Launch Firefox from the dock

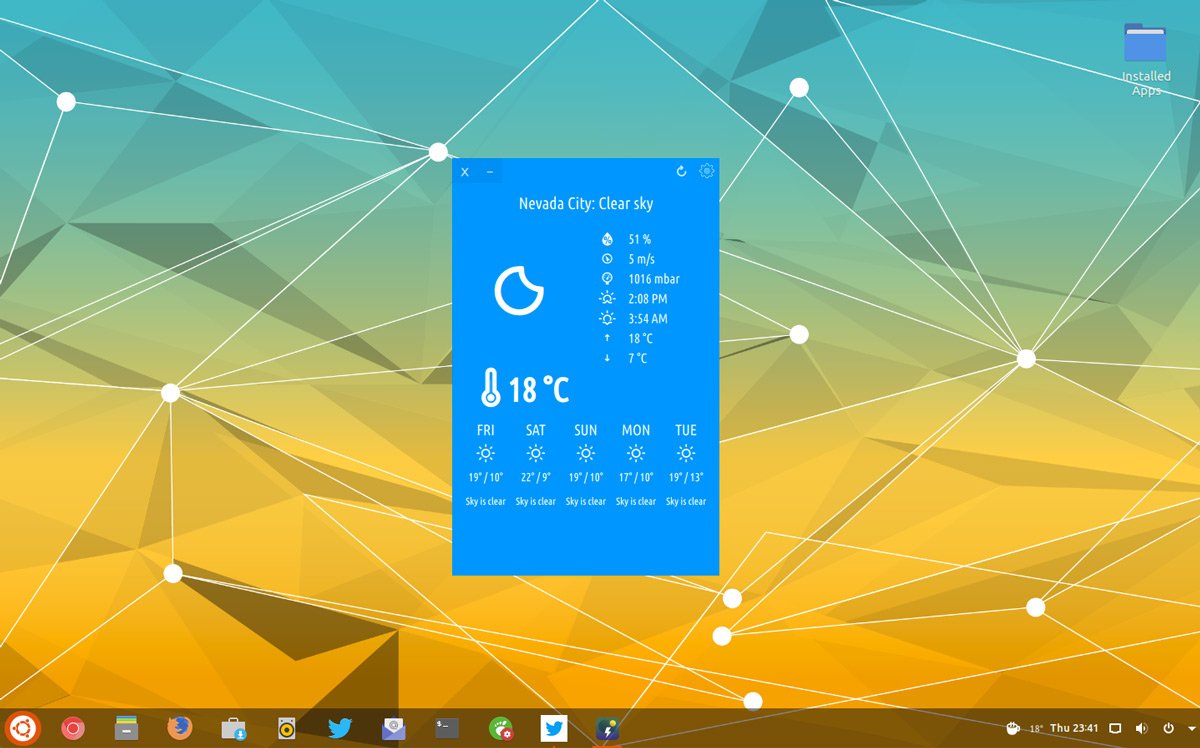point(179,728)
